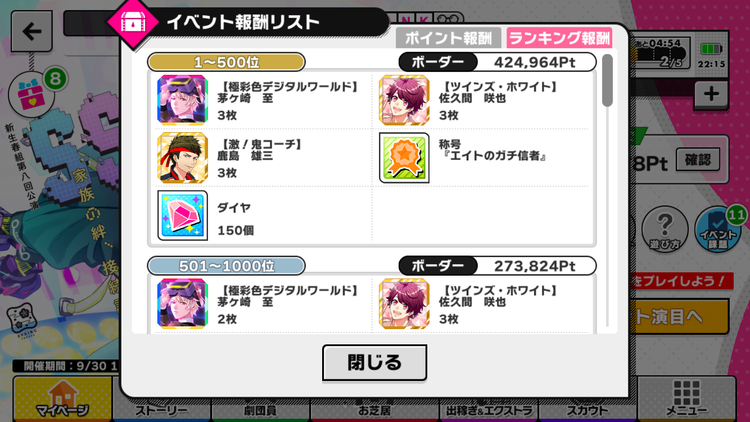
Task: Go to the スカウト menu item
Action: [x=587, y=410]
